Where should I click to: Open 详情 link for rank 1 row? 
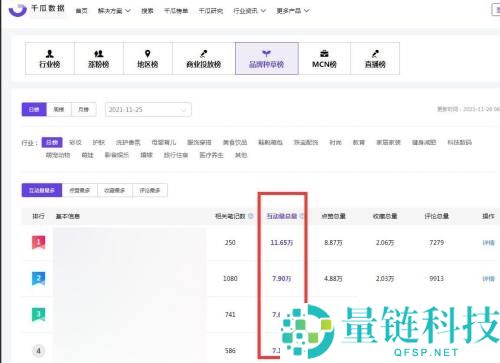488,243
